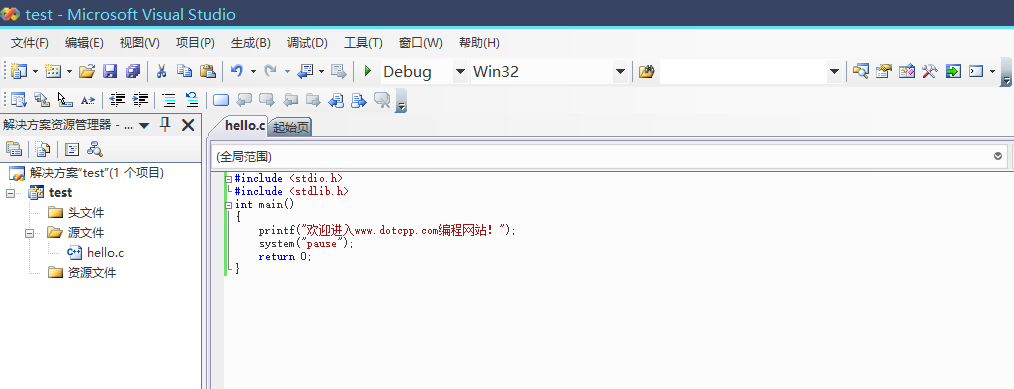Screen dimensions: 1014x389
Task: Toggle a bookmark on the current line
Action: click(x=221, y=100)
